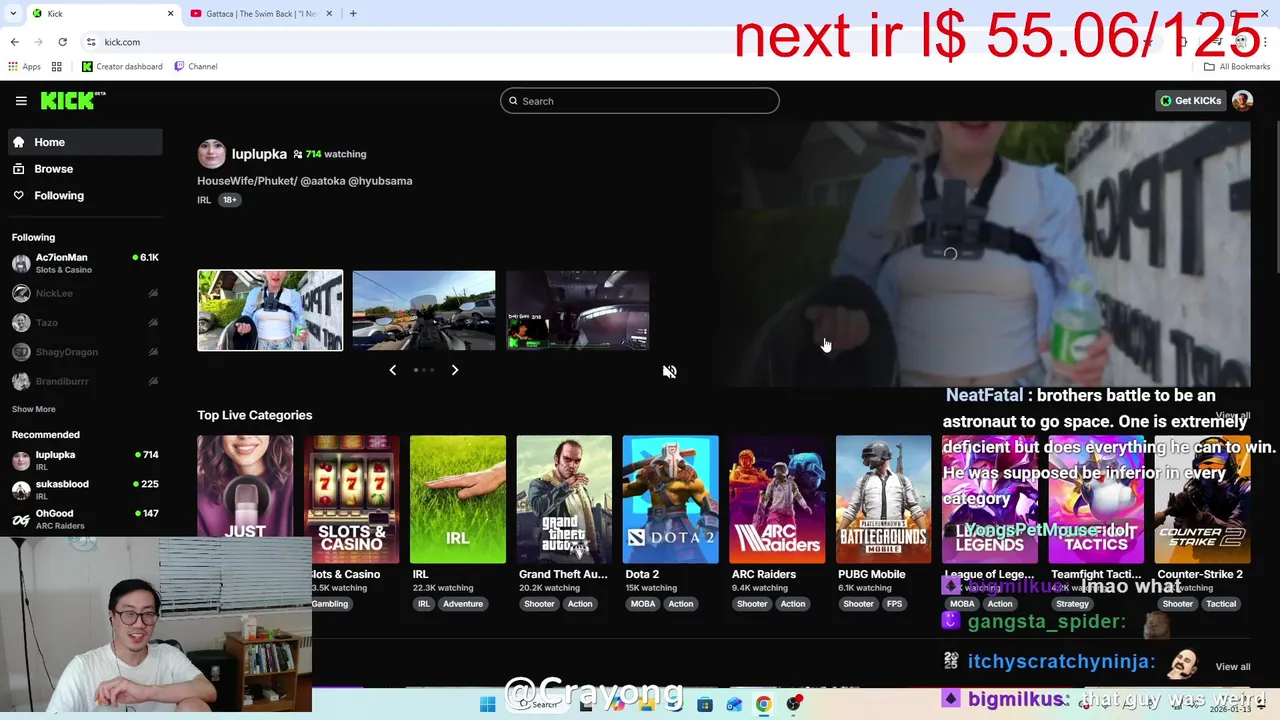Viewport: 1280px width, 720px height.
Task: Open luplupka's avatar beside the stream title
Action: (x=211, y=154)
